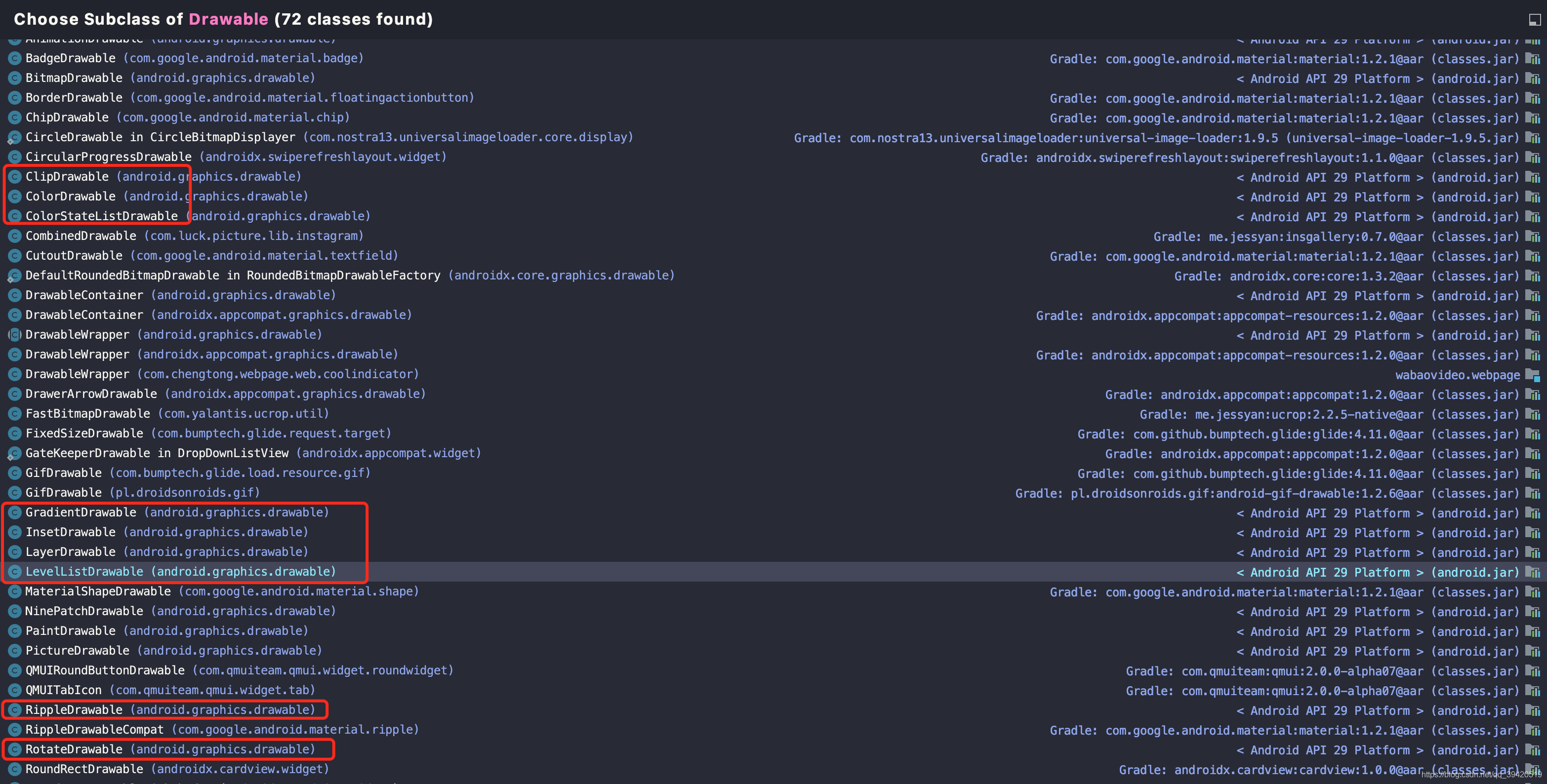Click library icon at end of ChipDrawable row

tap(1533, 118)
